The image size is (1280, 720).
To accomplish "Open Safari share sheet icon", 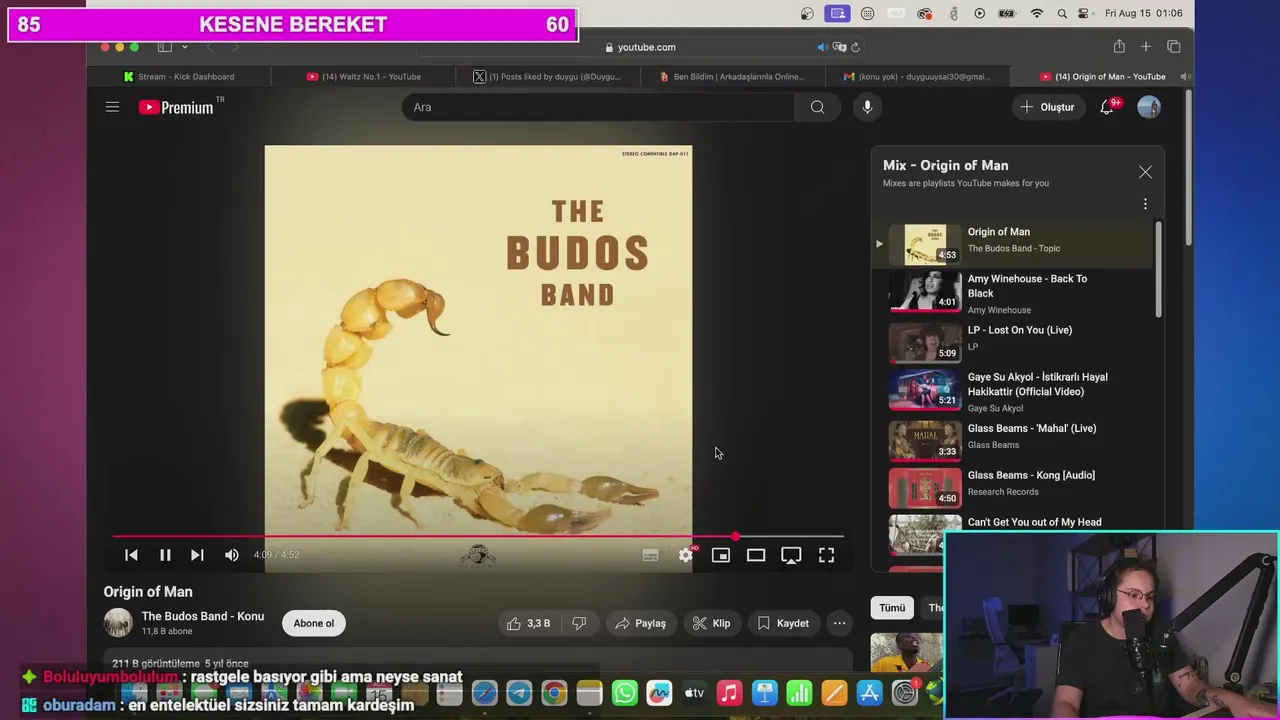I will coord(1119,47).
